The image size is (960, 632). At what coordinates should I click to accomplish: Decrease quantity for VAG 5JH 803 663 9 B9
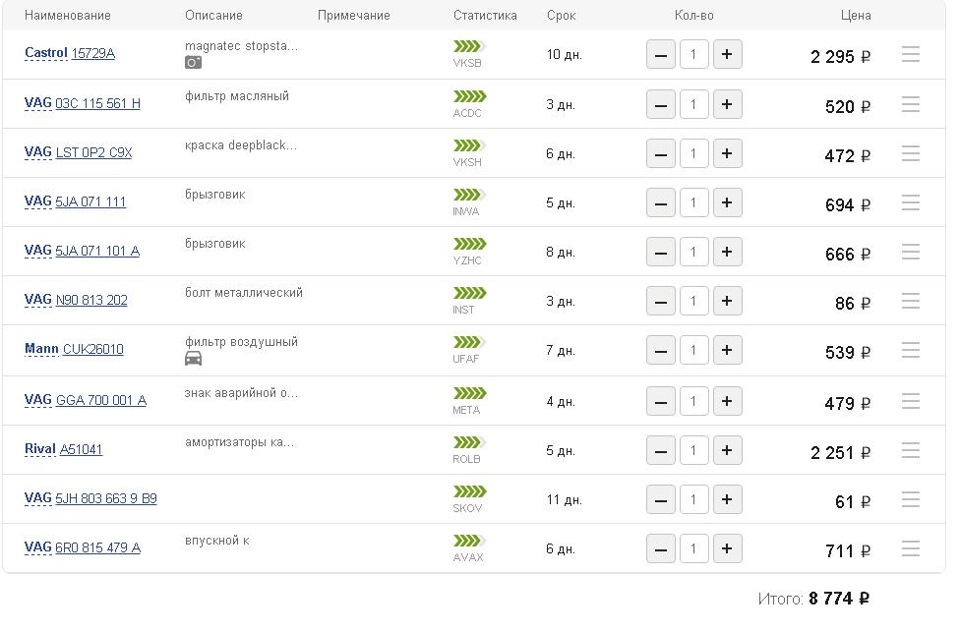coord(661,500)
